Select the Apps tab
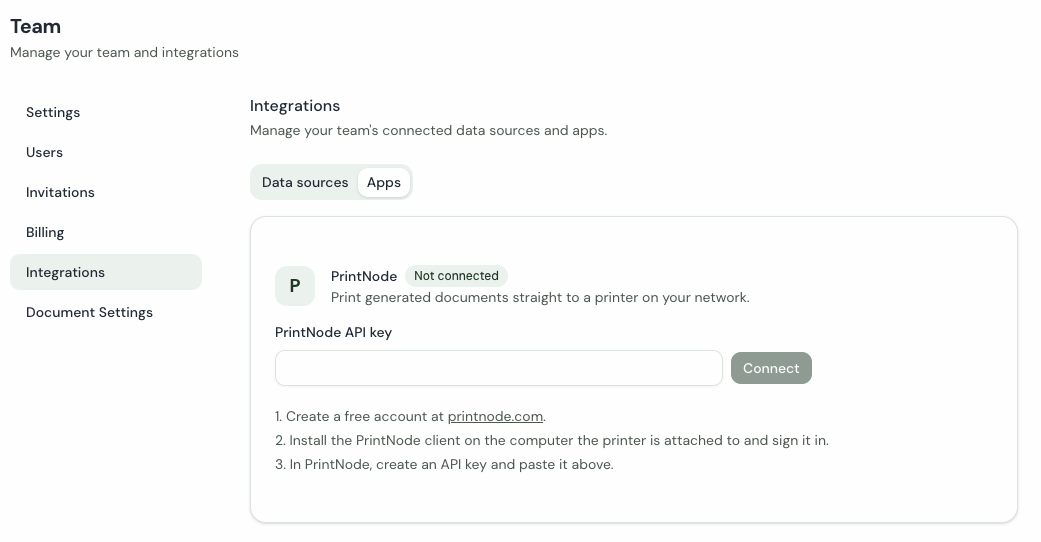1041x542 pixels. [x=384, y=182]
